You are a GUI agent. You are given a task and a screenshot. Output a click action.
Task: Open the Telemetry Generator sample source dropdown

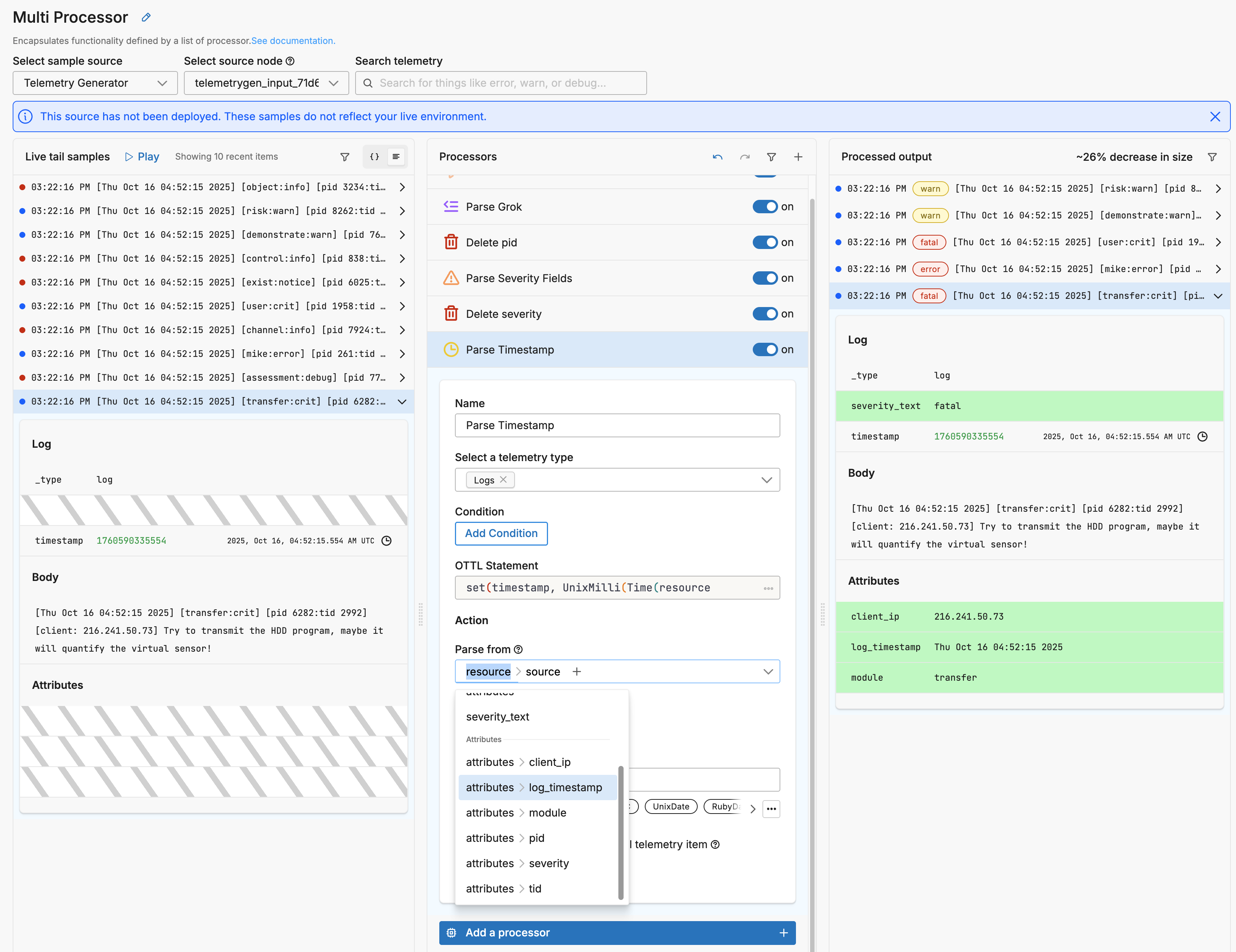pos(95,83)
